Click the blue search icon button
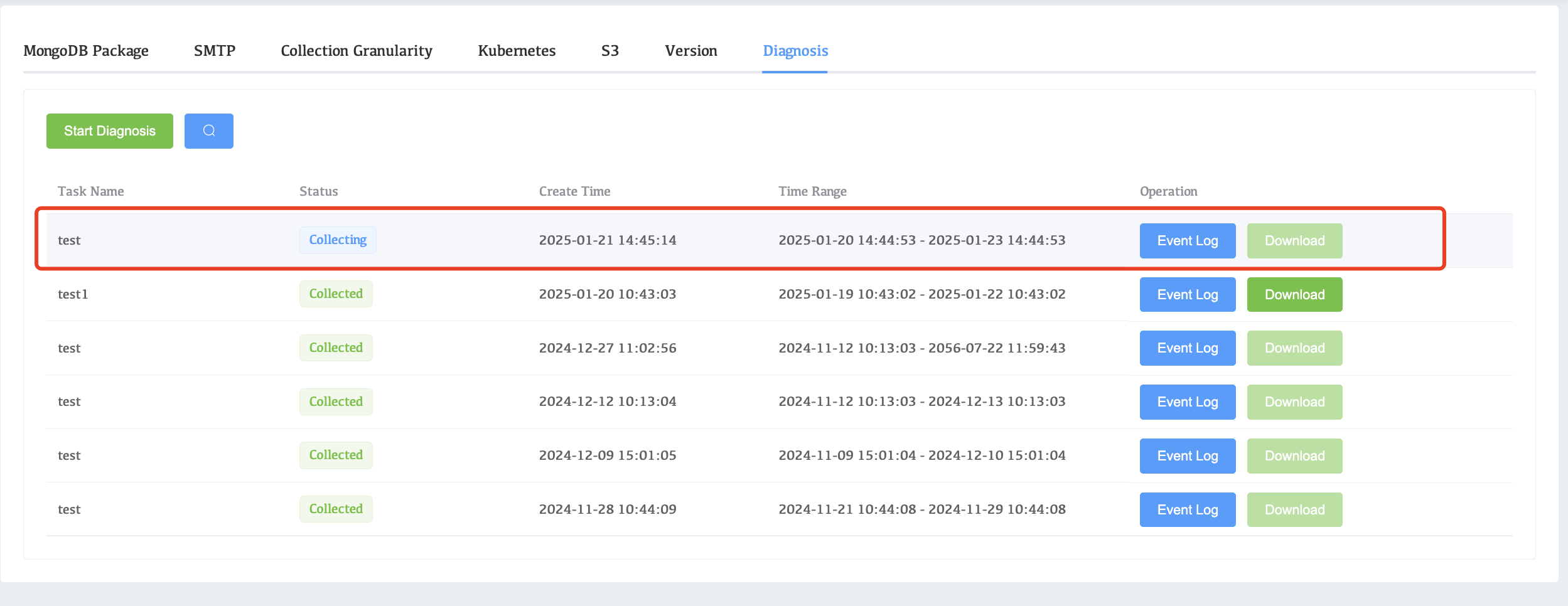Viewport: 1568px width, 606px height. tap(208, 131)
